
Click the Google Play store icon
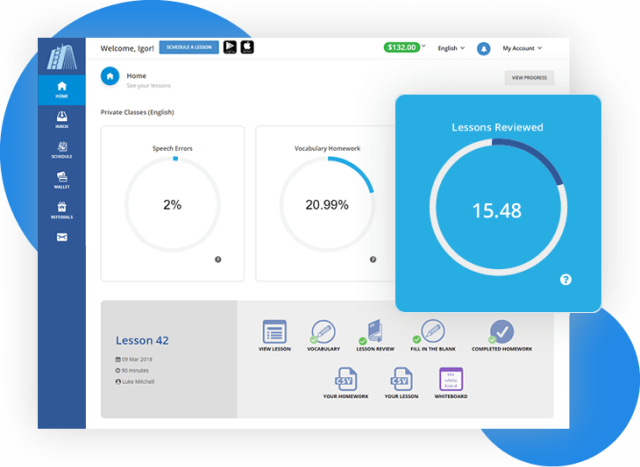(x=229, y=47)
